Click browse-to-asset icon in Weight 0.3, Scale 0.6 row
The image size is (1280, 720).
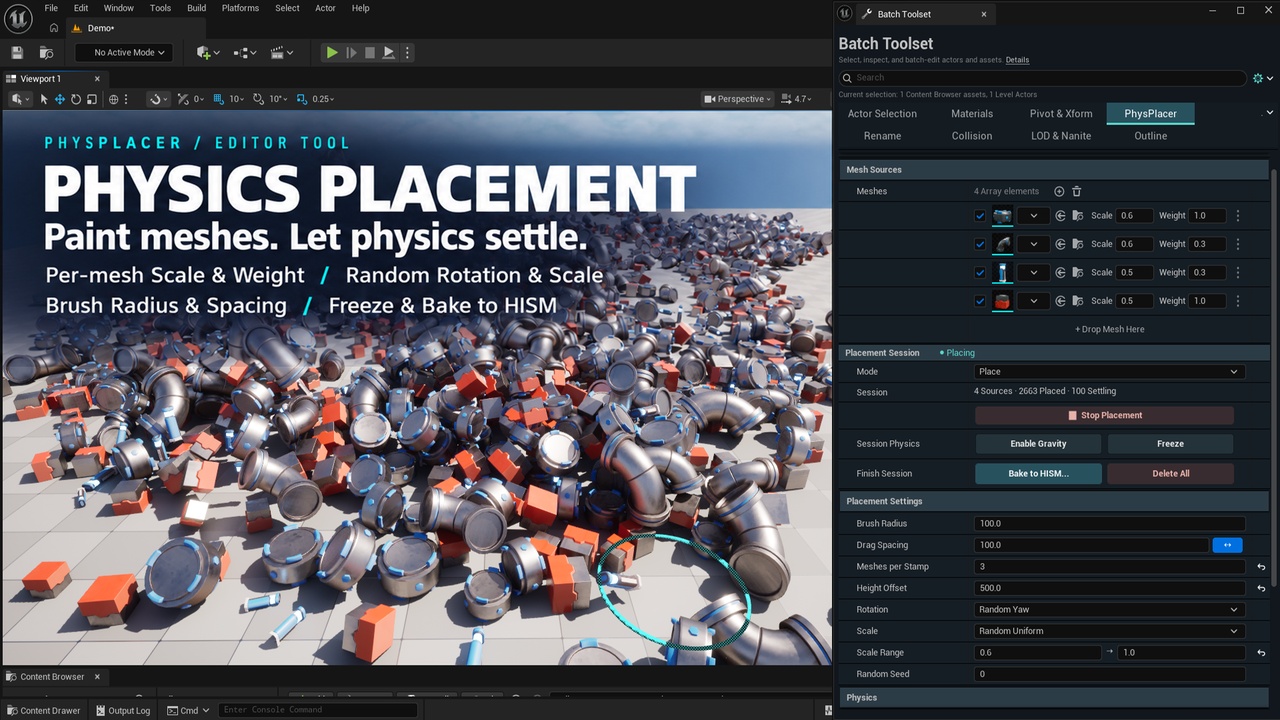(1077, 244)
